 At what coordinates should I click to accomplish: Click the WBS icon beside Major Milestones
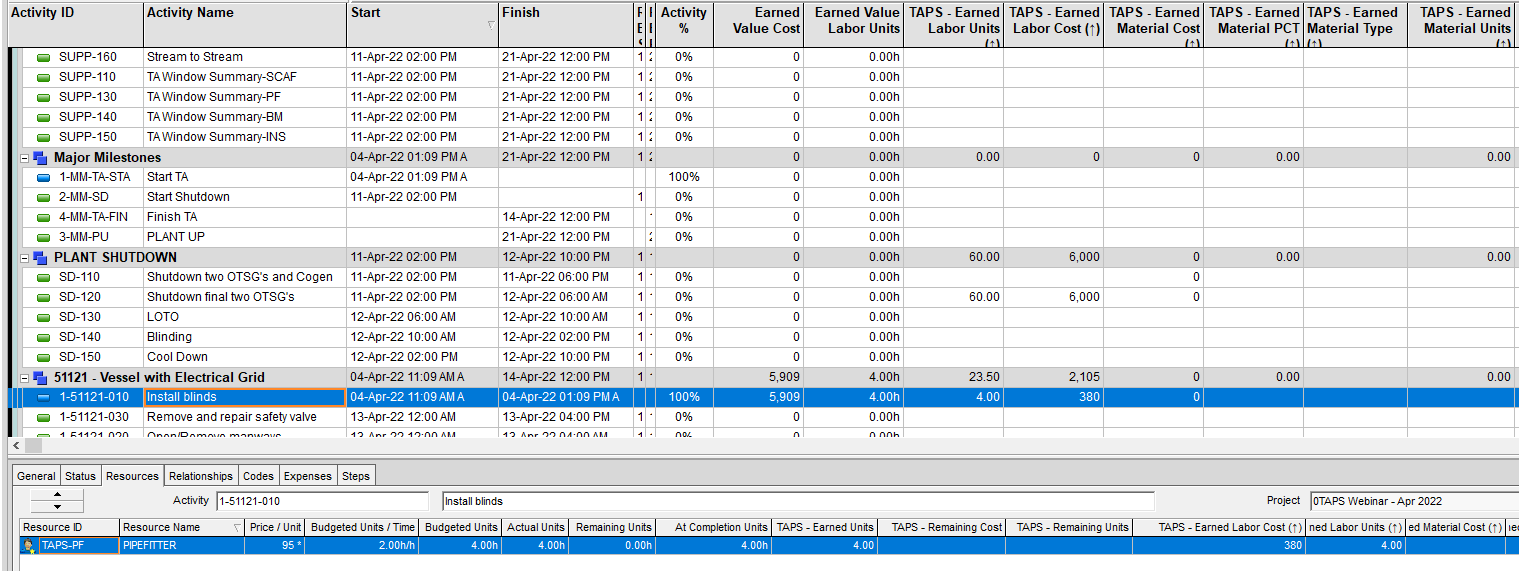[40, 157]
